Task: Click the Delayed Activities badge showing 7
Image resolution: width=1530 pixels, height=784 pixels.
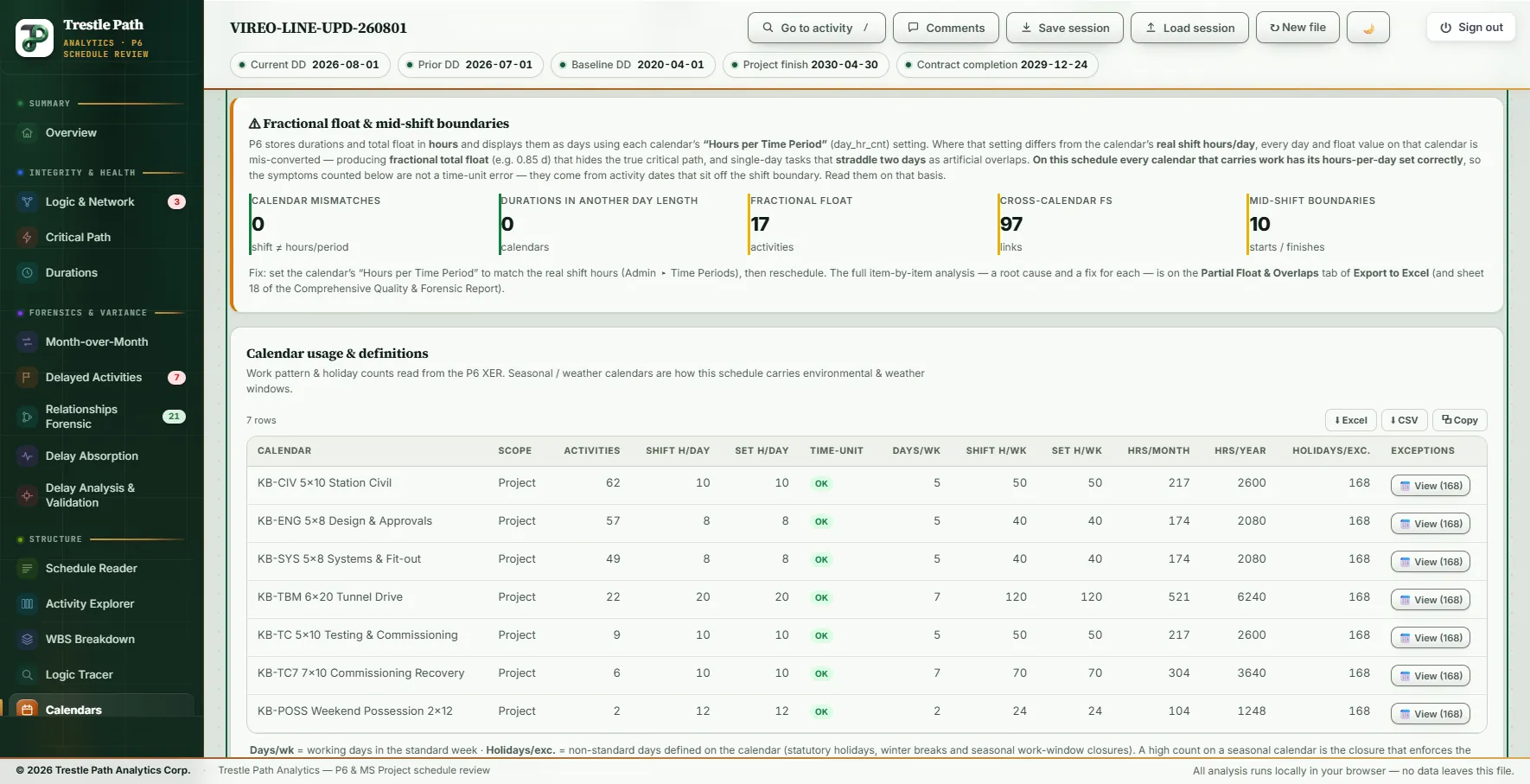Action: 176,378
